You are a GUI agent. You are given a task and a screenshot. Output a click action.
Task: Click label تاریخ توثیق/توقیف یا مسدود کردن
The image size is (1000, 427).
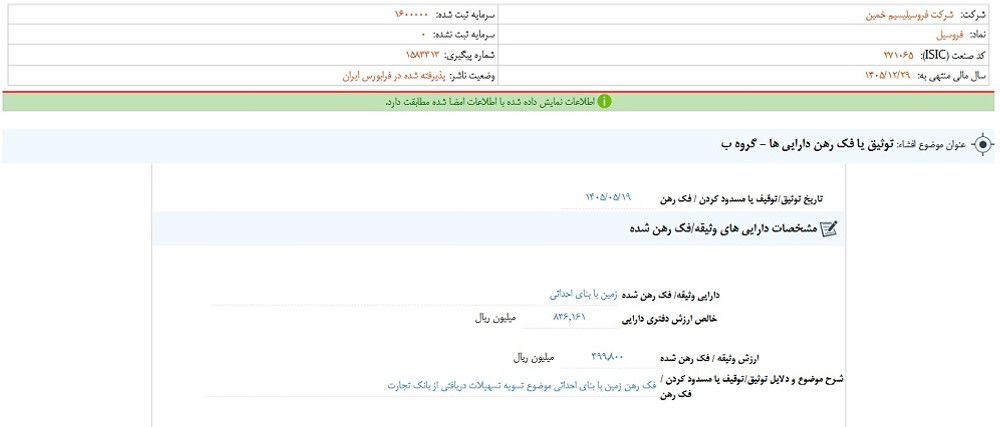pyautogui.click(x=741, y=199)
